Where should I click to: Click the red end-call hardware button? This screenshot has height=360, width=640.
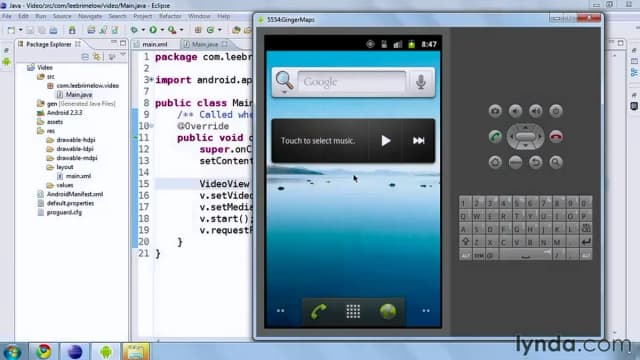point(556,137)
